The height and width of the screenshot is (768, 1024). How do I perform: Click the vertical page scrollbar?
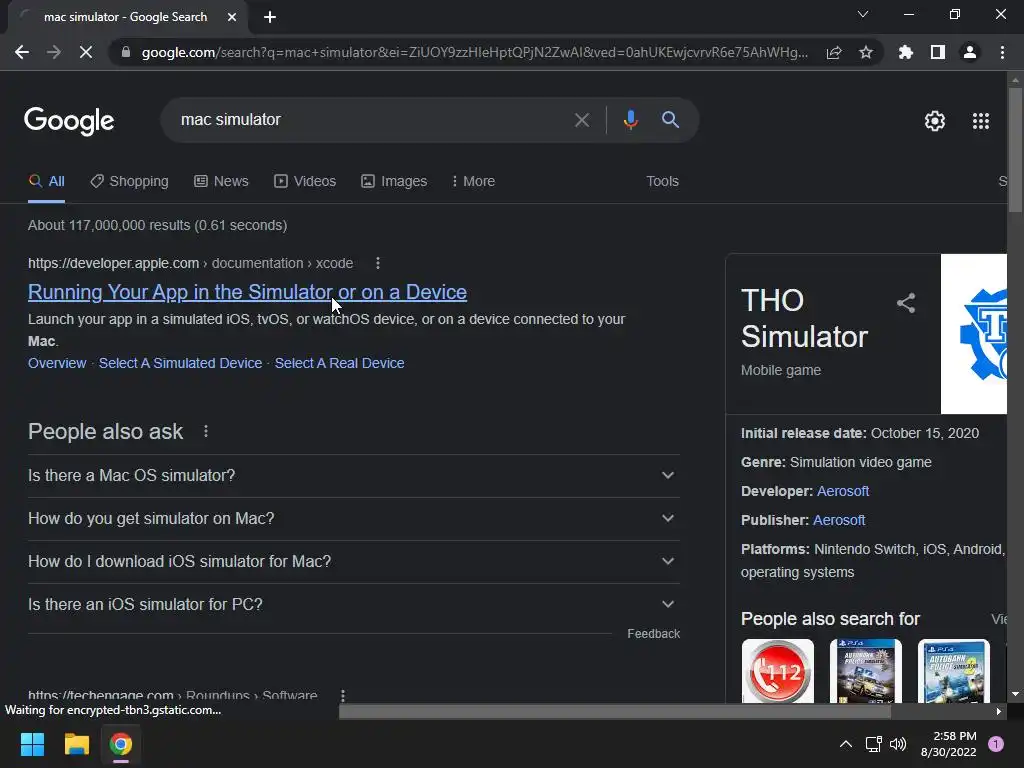tap(1015, 150)
